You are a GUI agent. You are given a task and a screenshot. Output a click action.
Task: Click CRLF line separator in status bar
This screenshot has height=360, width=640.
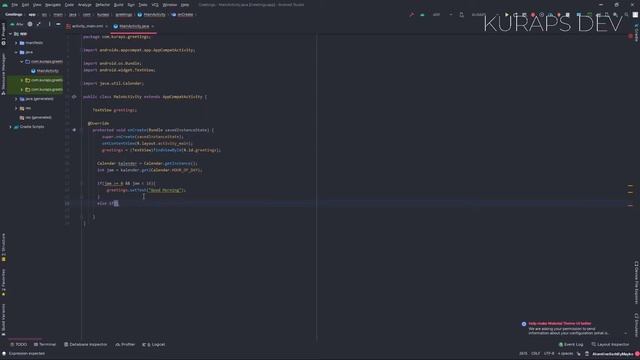[536, 353]
